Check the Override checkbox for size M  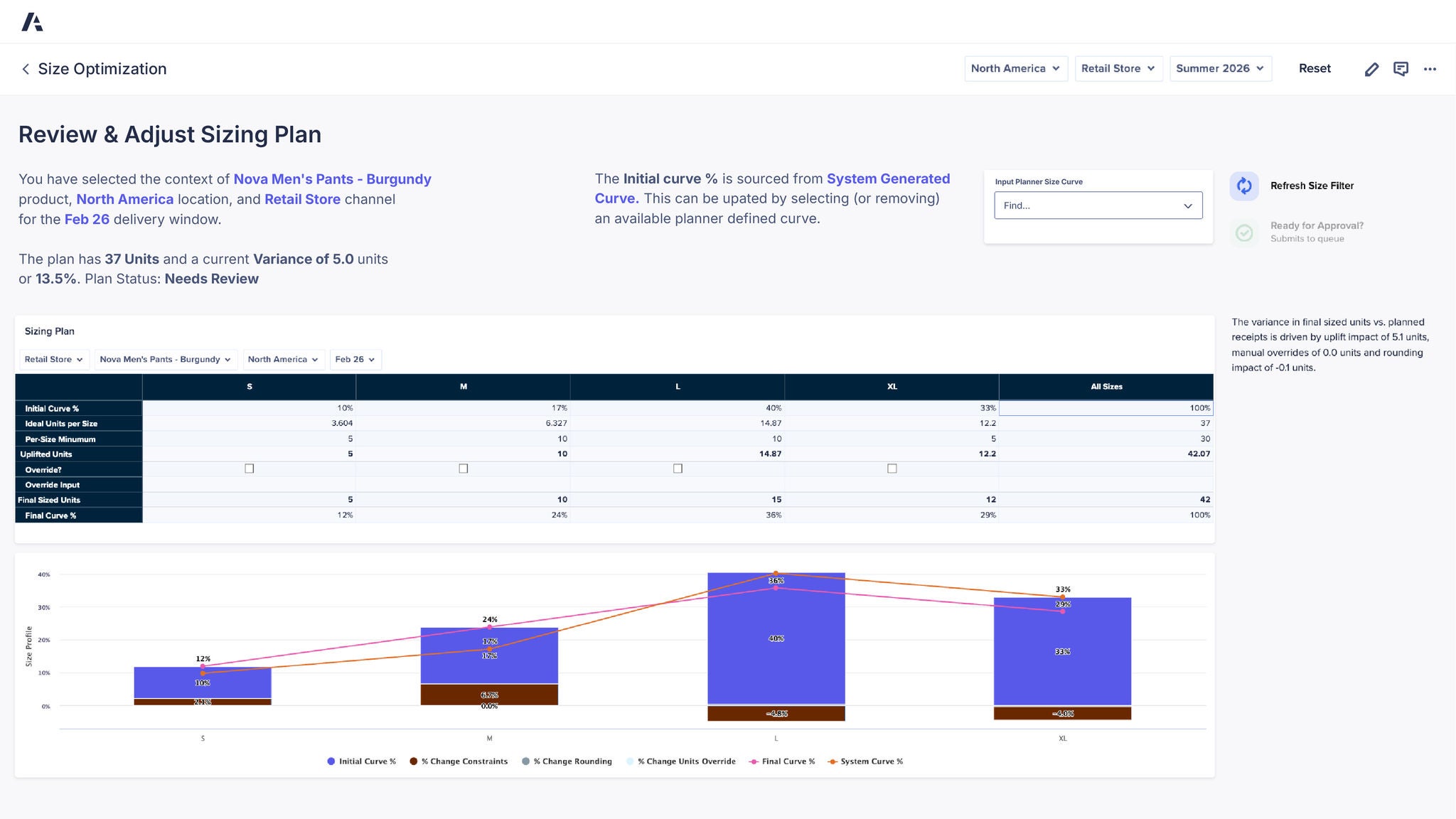pyautogui.click(x=464, y=469)
